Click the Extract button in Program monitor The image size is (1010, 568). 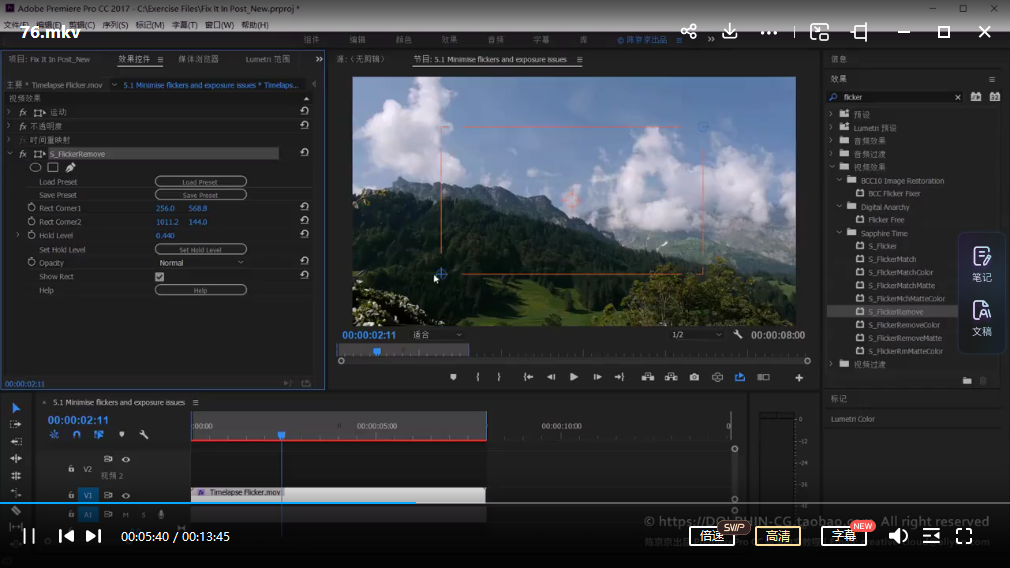click(x=671, y=377)
